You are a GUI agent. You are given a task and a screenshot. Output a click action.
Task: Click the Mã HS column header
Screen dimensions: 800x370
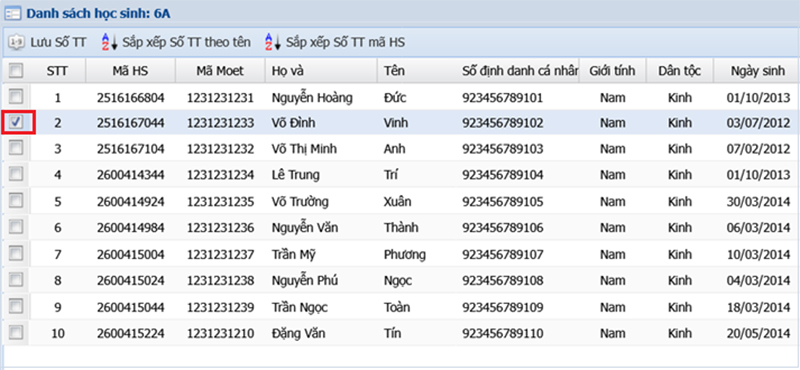pyautogui.click(x=131, y=71)
